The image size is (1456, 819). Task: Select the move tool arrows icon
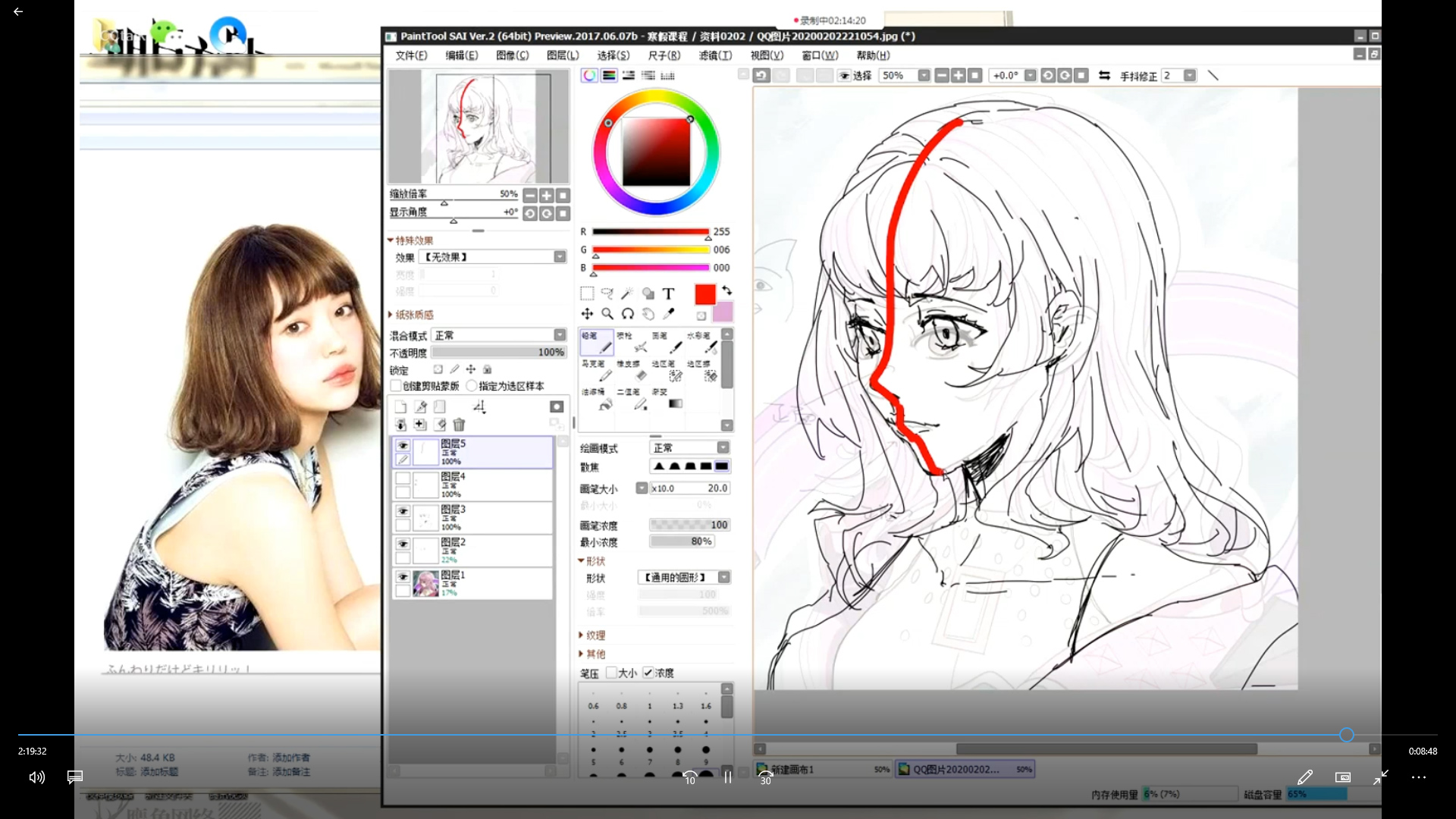tap(587, 313)
